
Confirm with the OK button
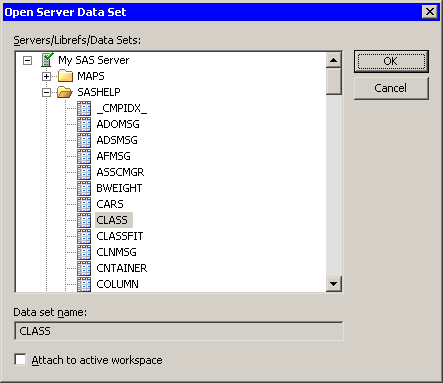[x=391, y=61]
